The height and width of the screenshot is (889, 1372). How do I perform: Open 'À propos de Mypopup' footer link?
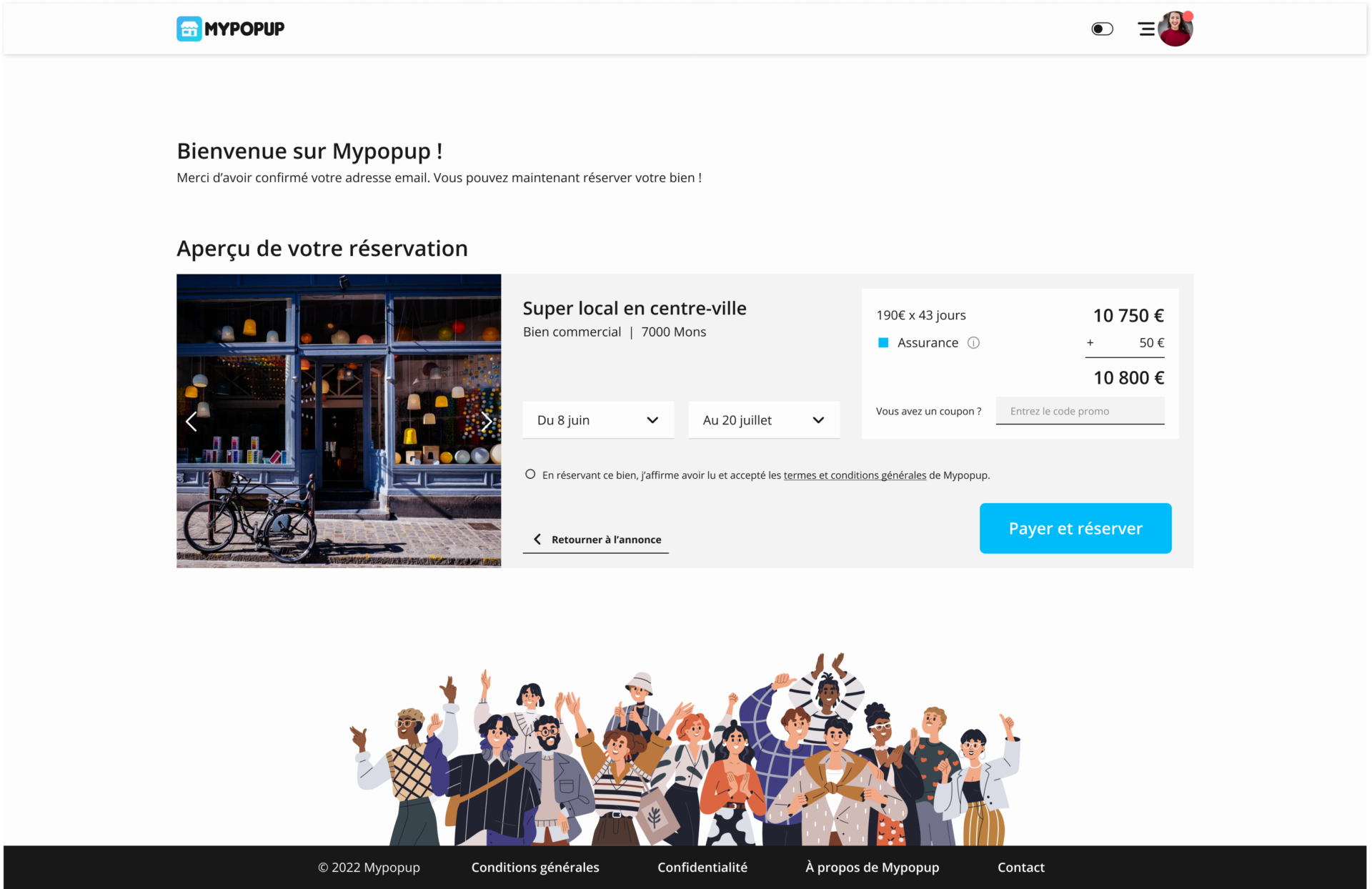tap(872, 867)
